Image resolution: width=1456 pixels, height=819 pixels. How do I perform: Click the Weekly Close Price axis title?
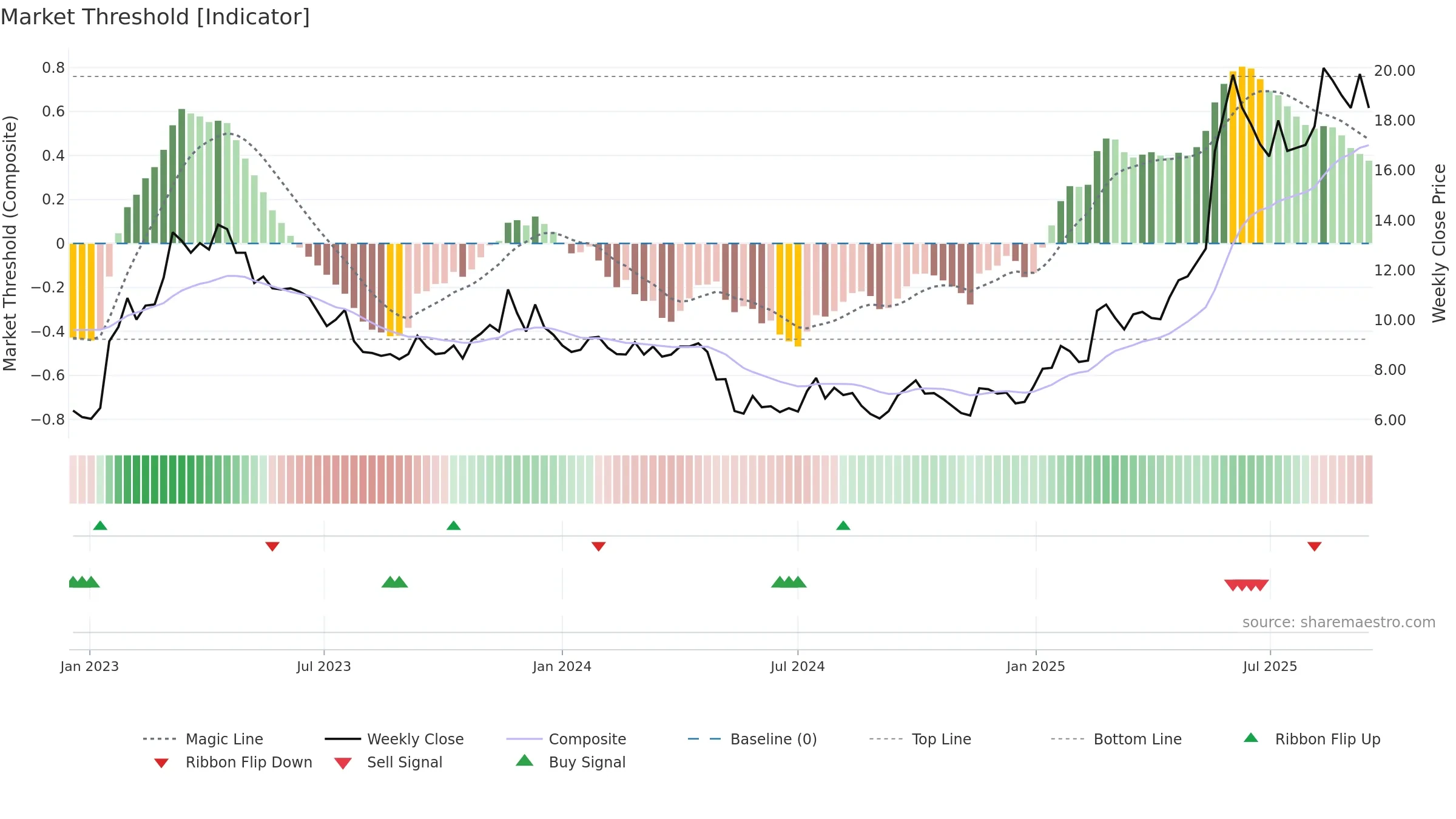1439,243
